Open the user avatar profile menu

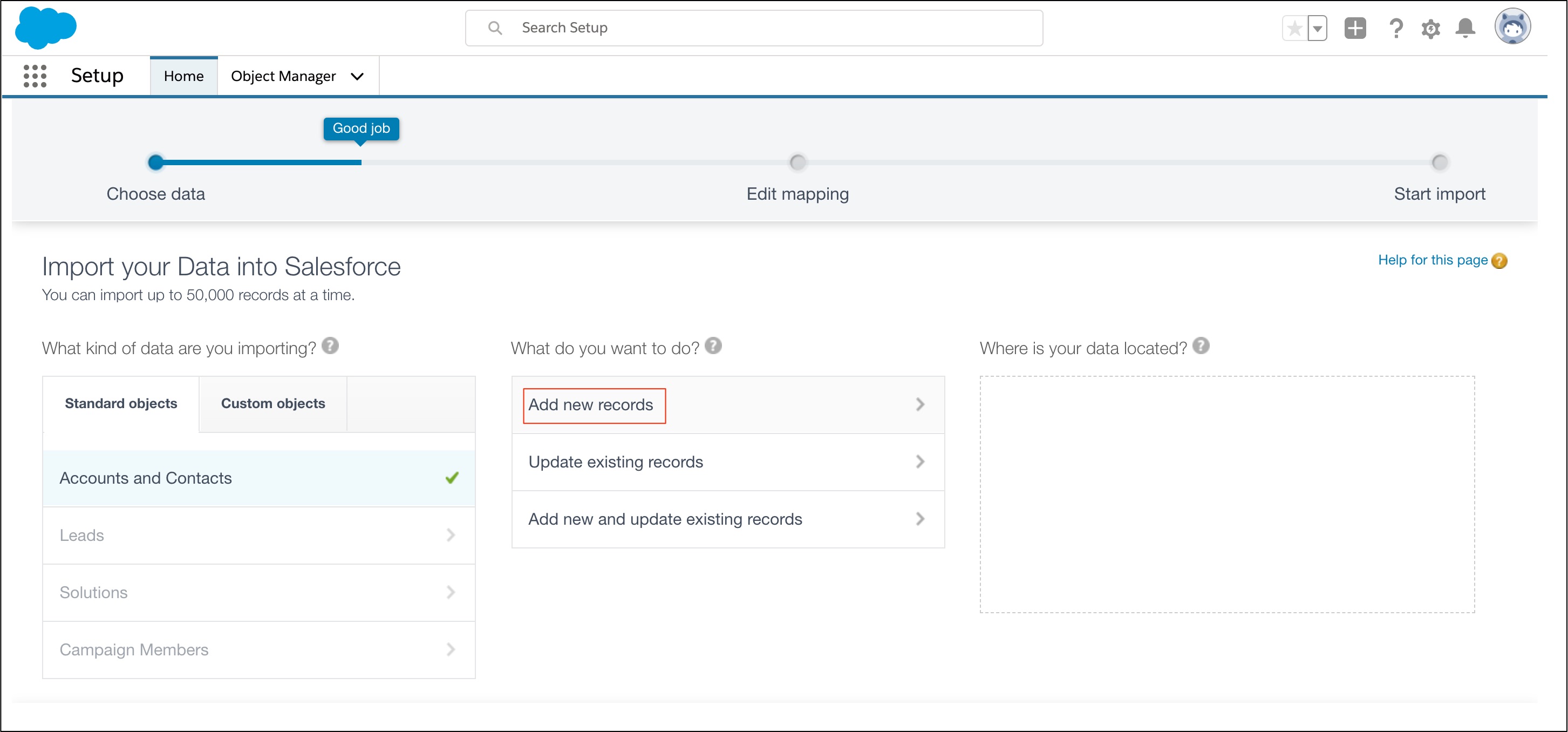pyautogui.click(x=1512, y=27)
